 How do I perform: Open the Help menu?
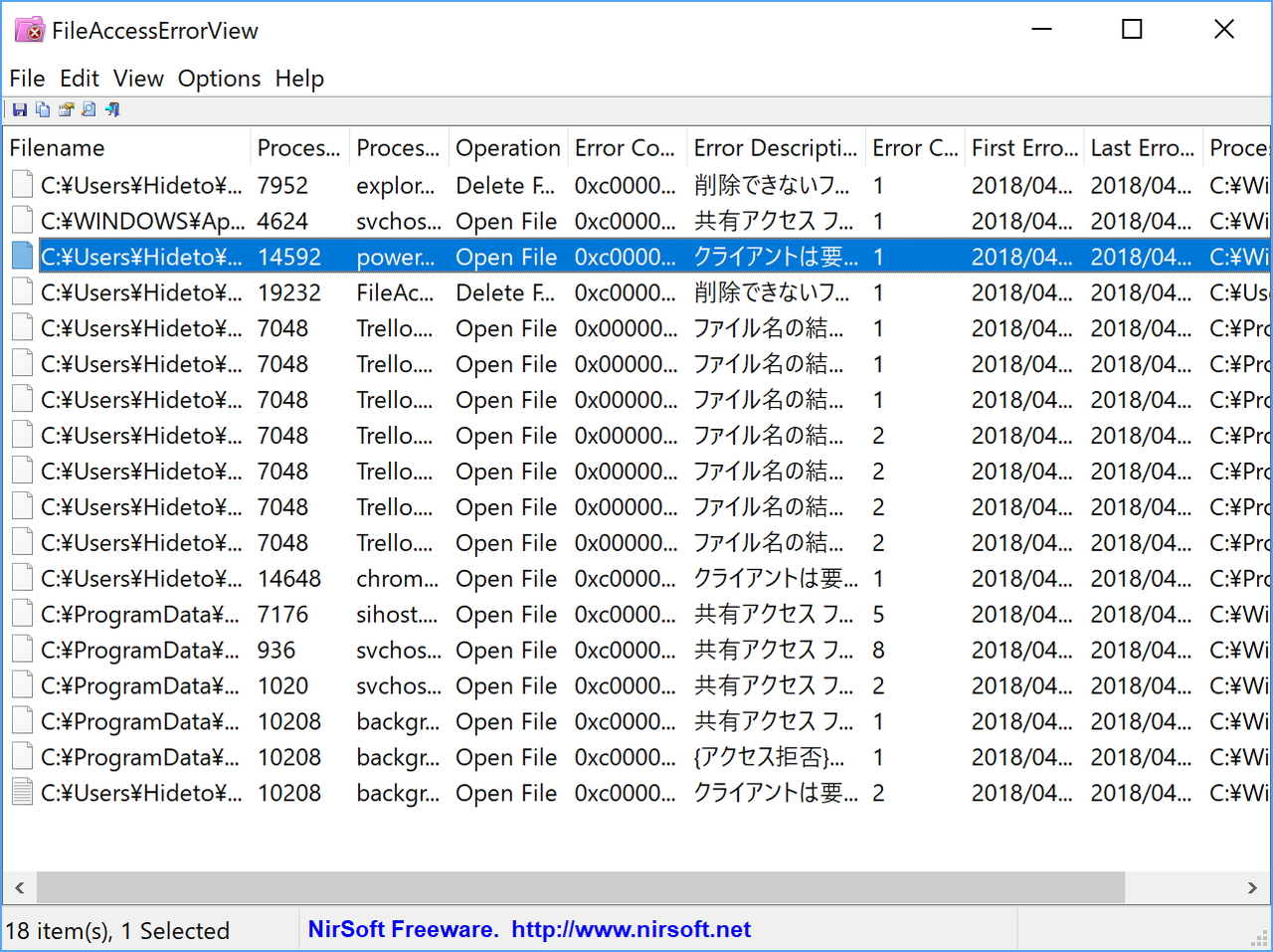pos(299,79)
